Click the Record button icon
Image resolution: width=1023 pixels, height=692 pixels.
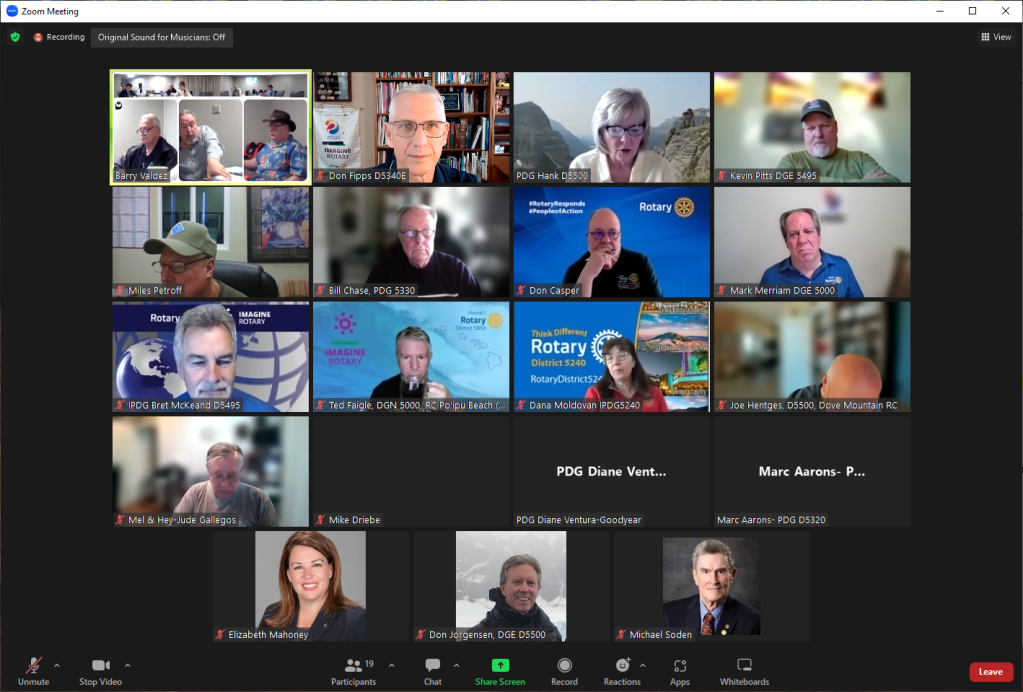tap(564, 666)
